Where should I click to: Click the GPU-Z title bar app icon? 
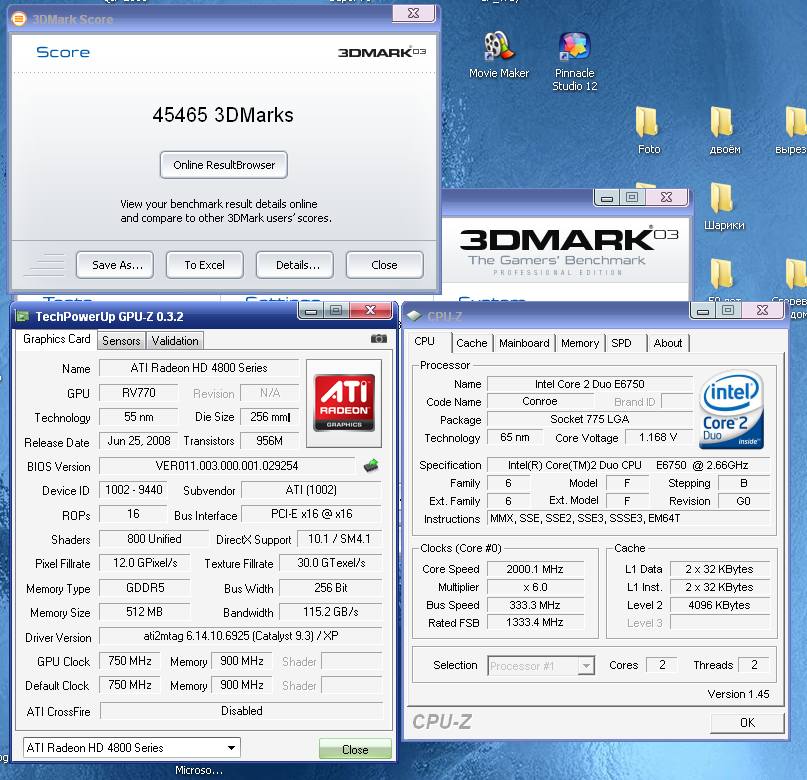click(x=22, y=316)
